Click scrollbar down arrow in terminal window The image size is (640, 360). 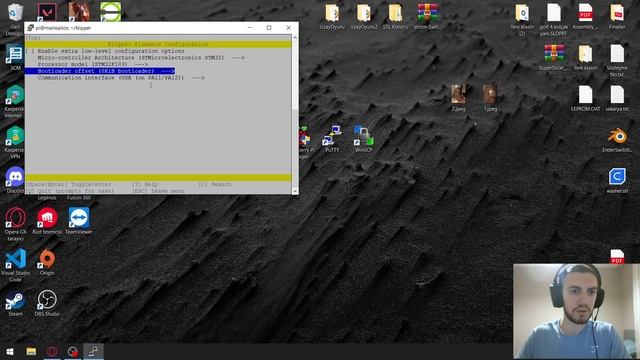(295, 191)
